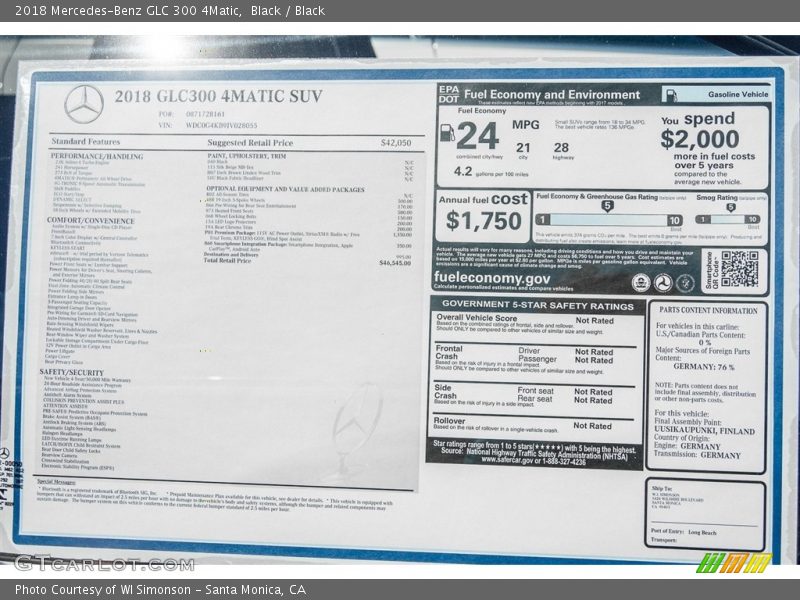800x600 pixels.
Task: Click the 'Smog Rating' label
Action: (x=717, y=197)
